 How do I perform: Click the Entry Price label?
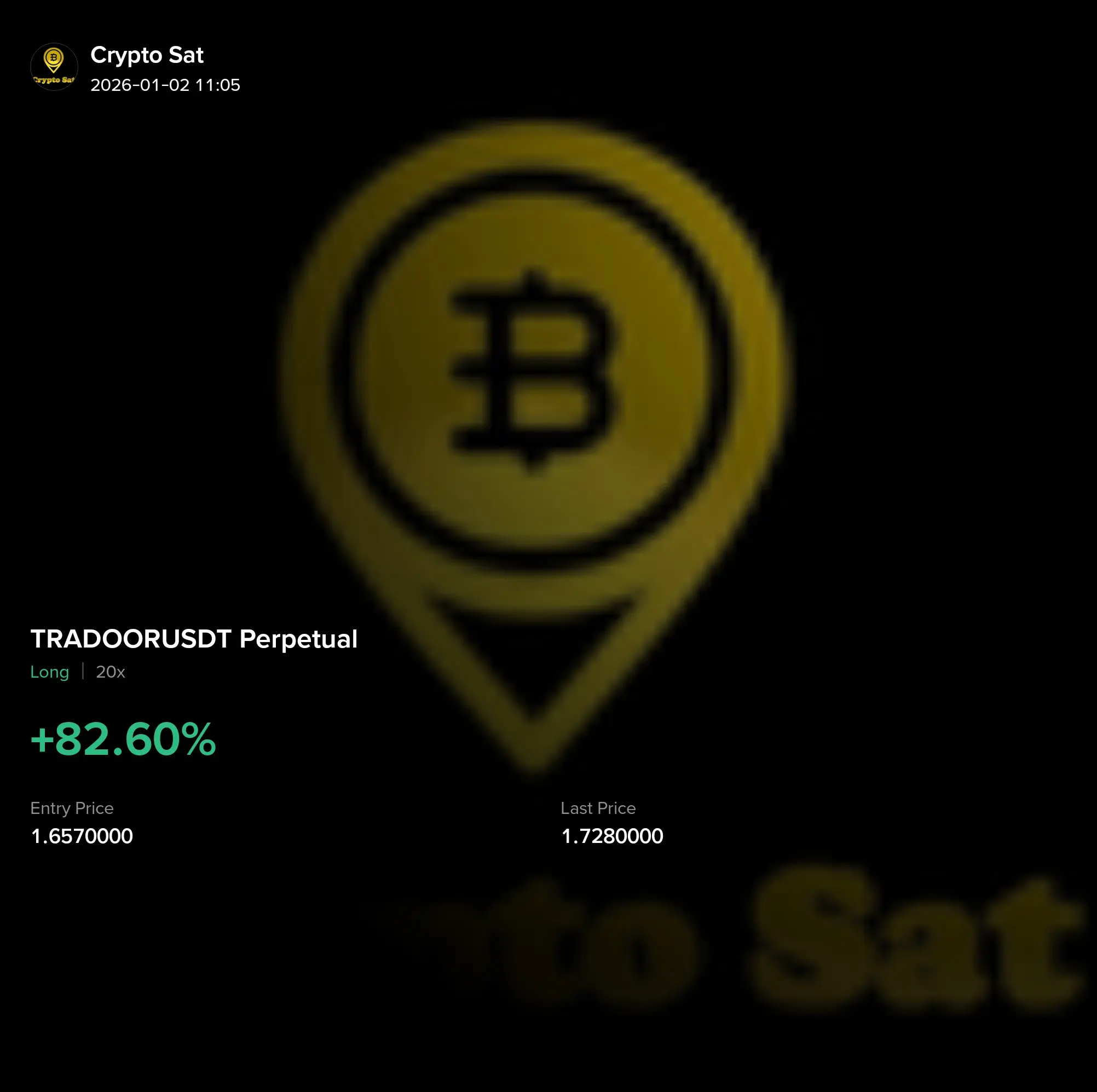(x=72, y=808)
